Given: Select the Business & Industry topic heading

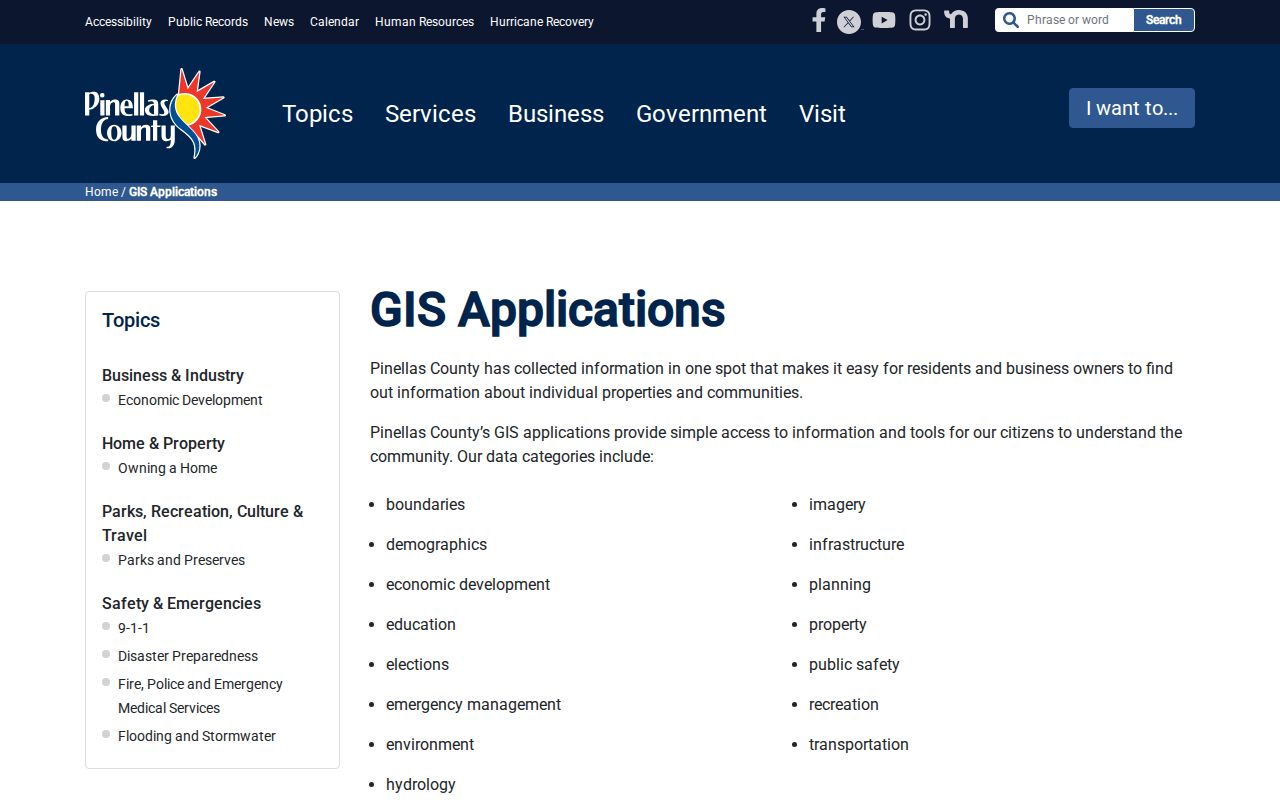Looking at the screenshot, I should [x=173, y=375].
